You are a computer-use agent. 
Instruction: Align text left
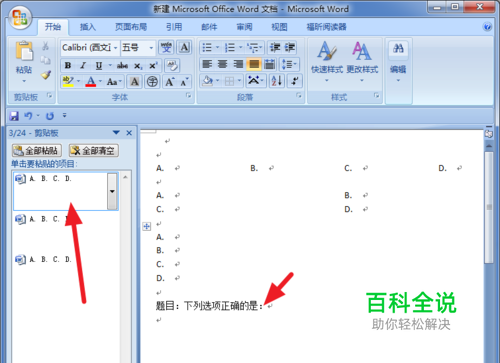tap(207, 64)
